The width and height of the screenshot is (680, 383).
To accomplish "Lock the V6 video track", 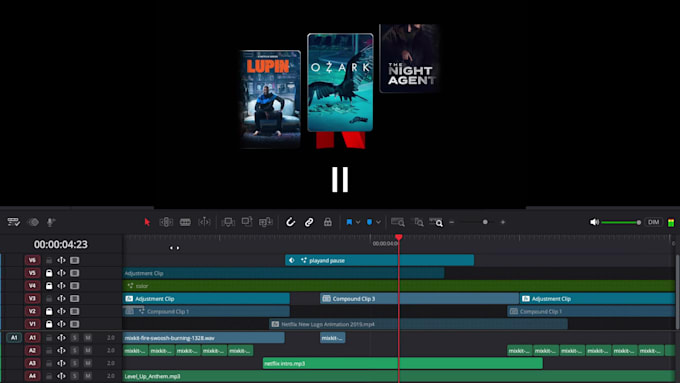I will 49,260.
